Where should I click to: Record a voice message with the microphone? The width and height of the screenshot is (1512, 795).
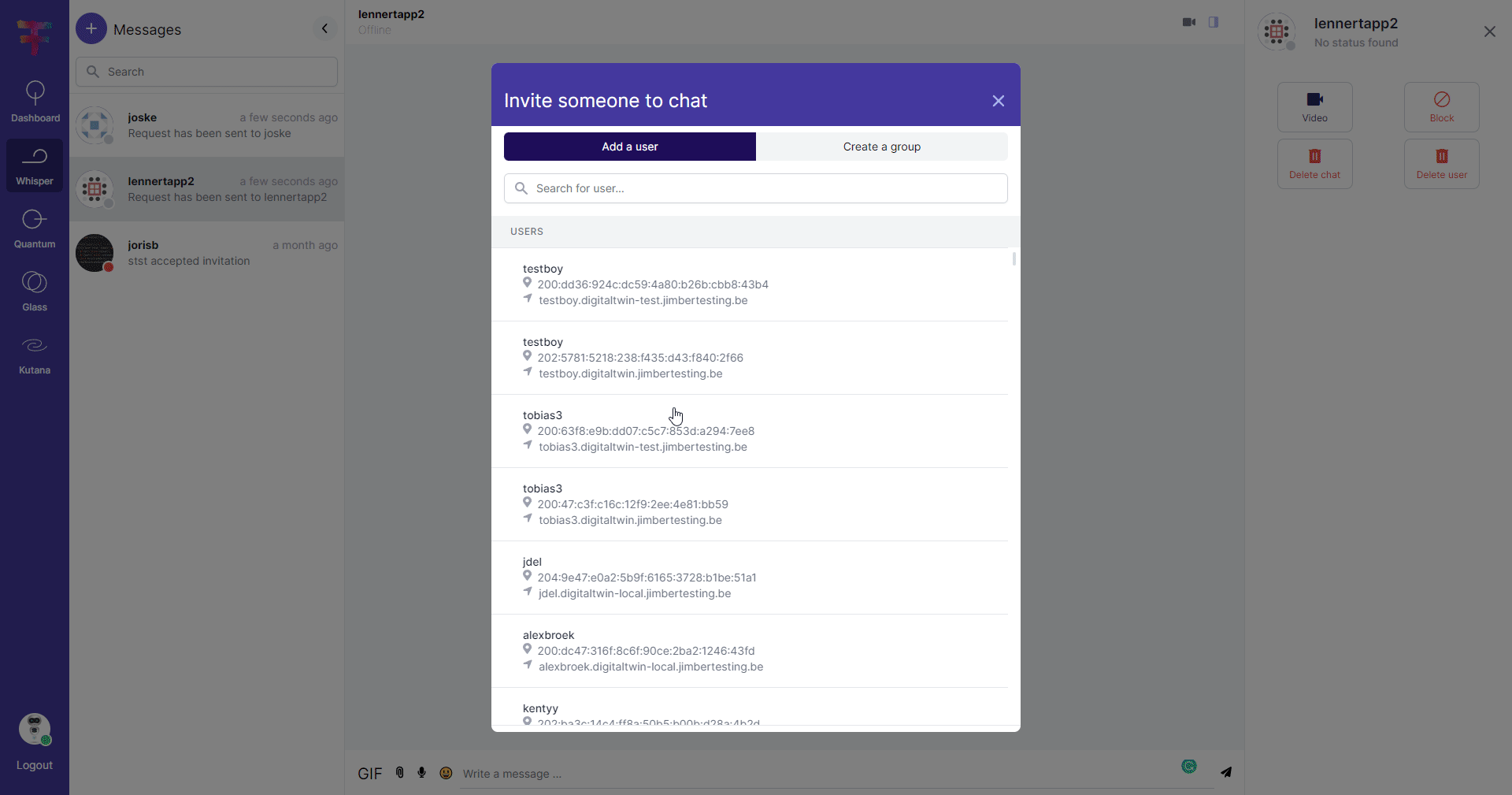tap(422, 773)
